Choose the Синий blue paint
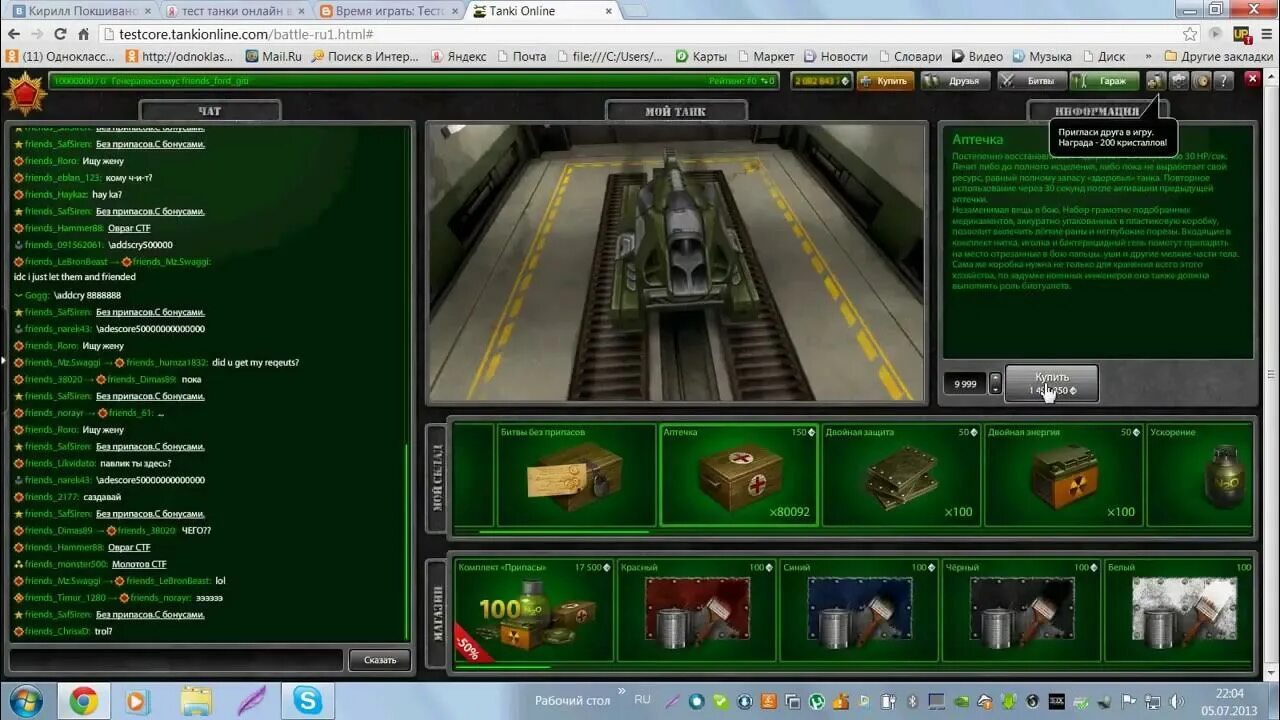1280x720 pixels. tap(859, 610)
